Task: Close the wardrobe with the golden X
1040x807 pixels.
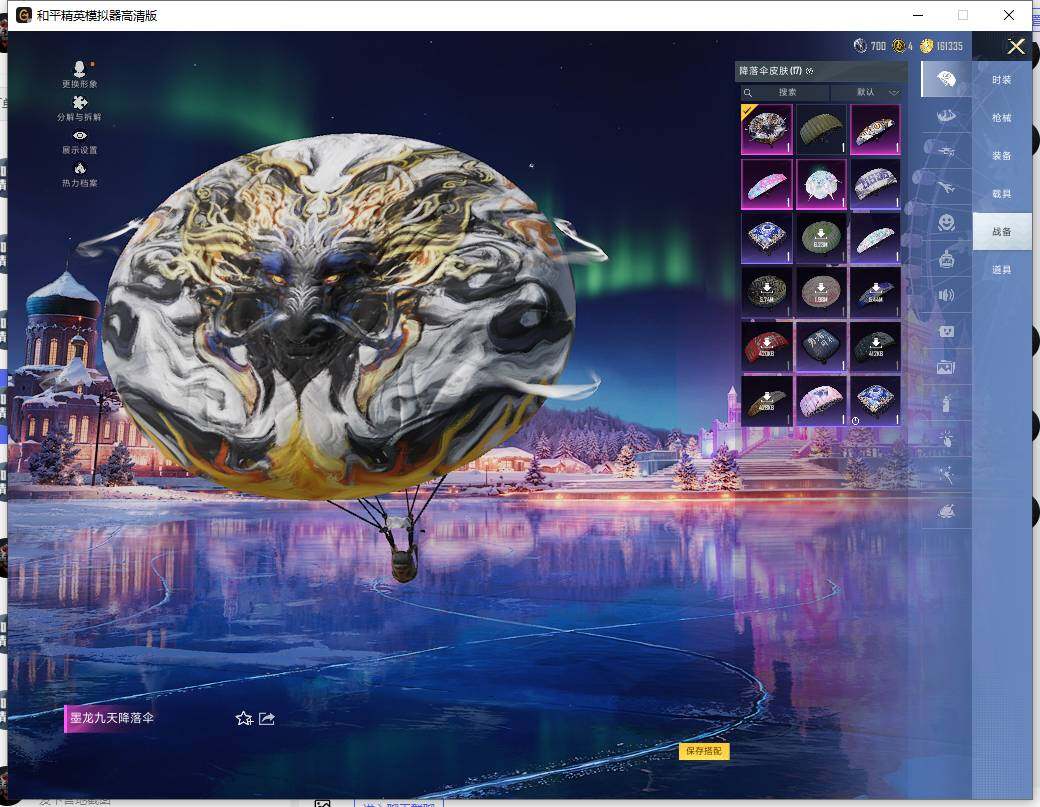Action: (1015, 46)
